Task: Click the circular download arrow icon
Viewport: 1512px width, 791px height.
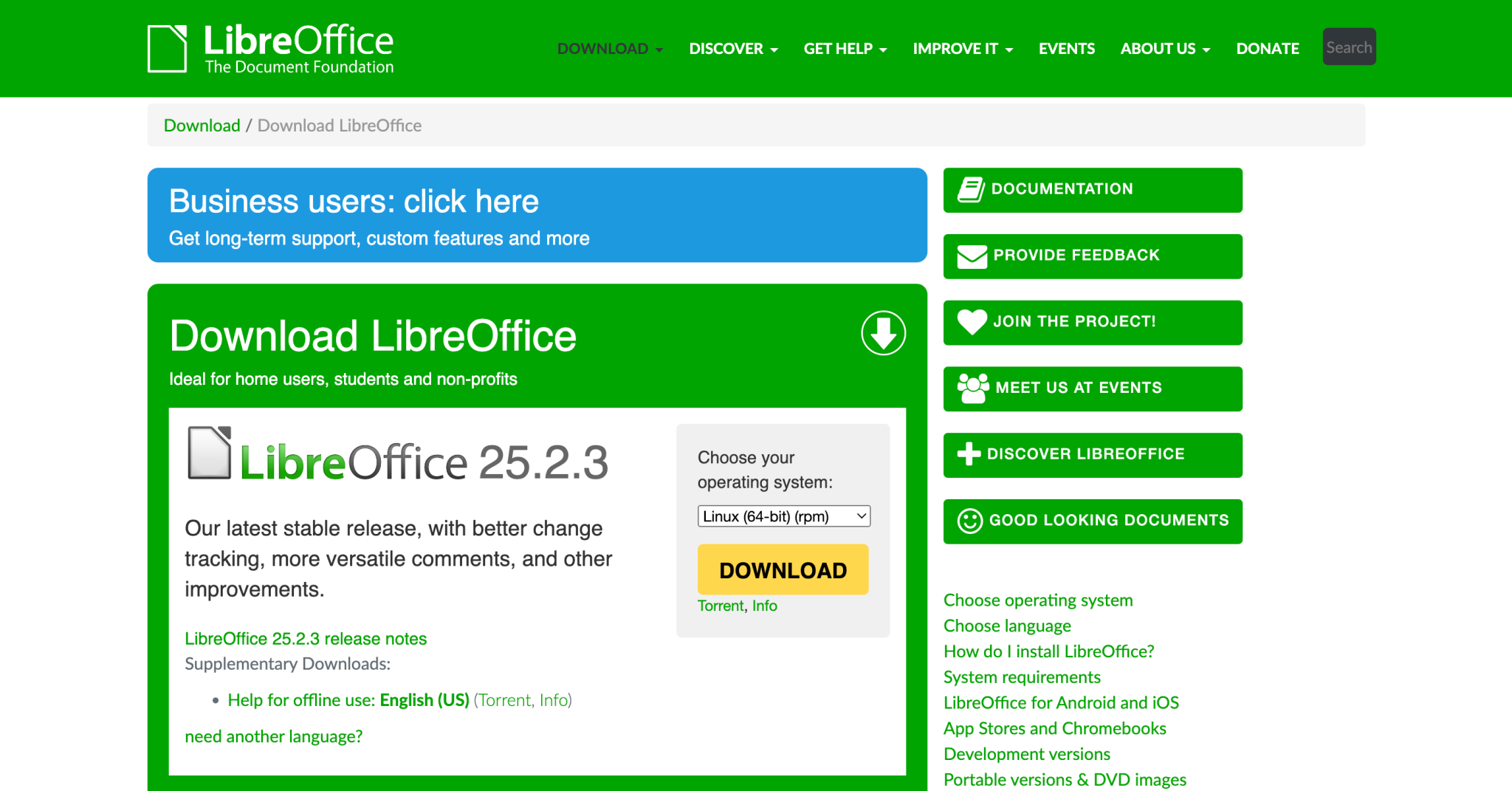Action: click(883, 333)
